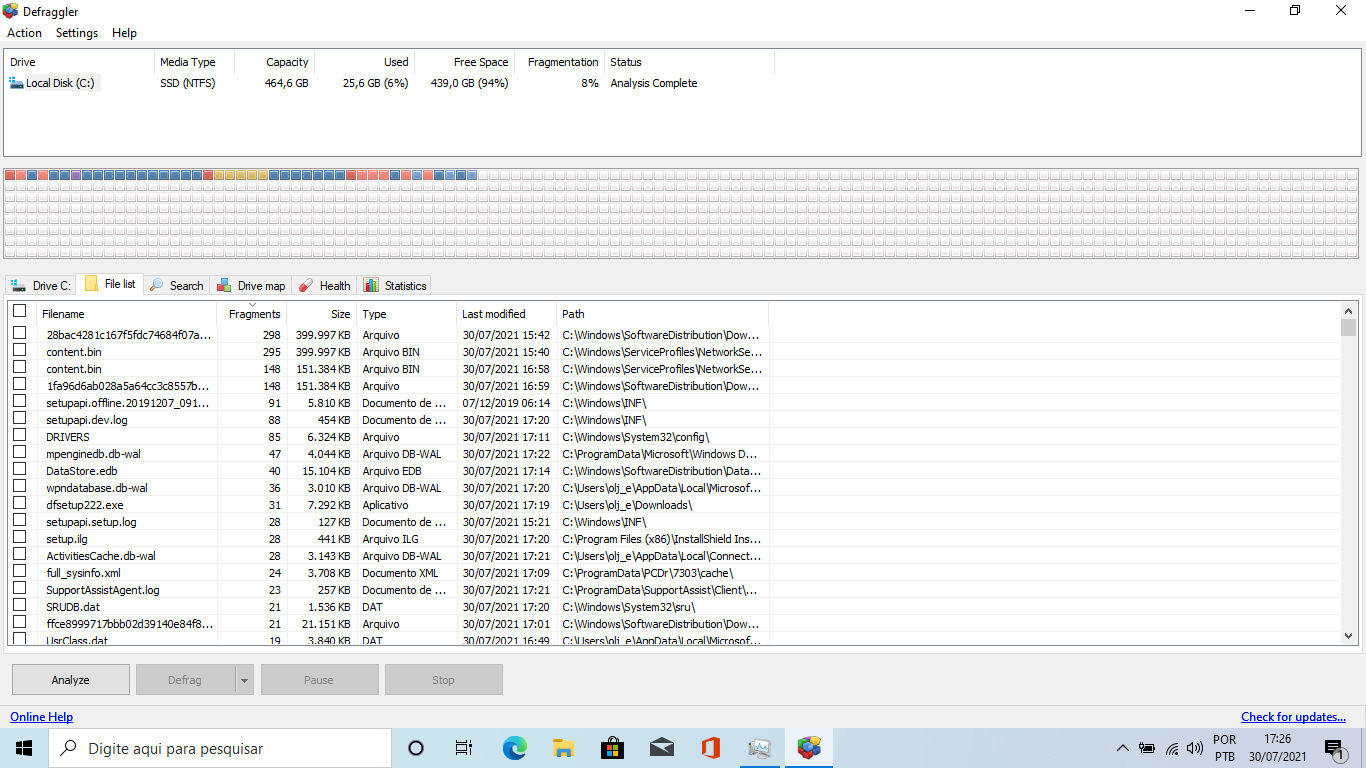Screen dimensions: 1366x768
Task: Check the box for setupapi.dev.log
Action: (x=19, y=418)
